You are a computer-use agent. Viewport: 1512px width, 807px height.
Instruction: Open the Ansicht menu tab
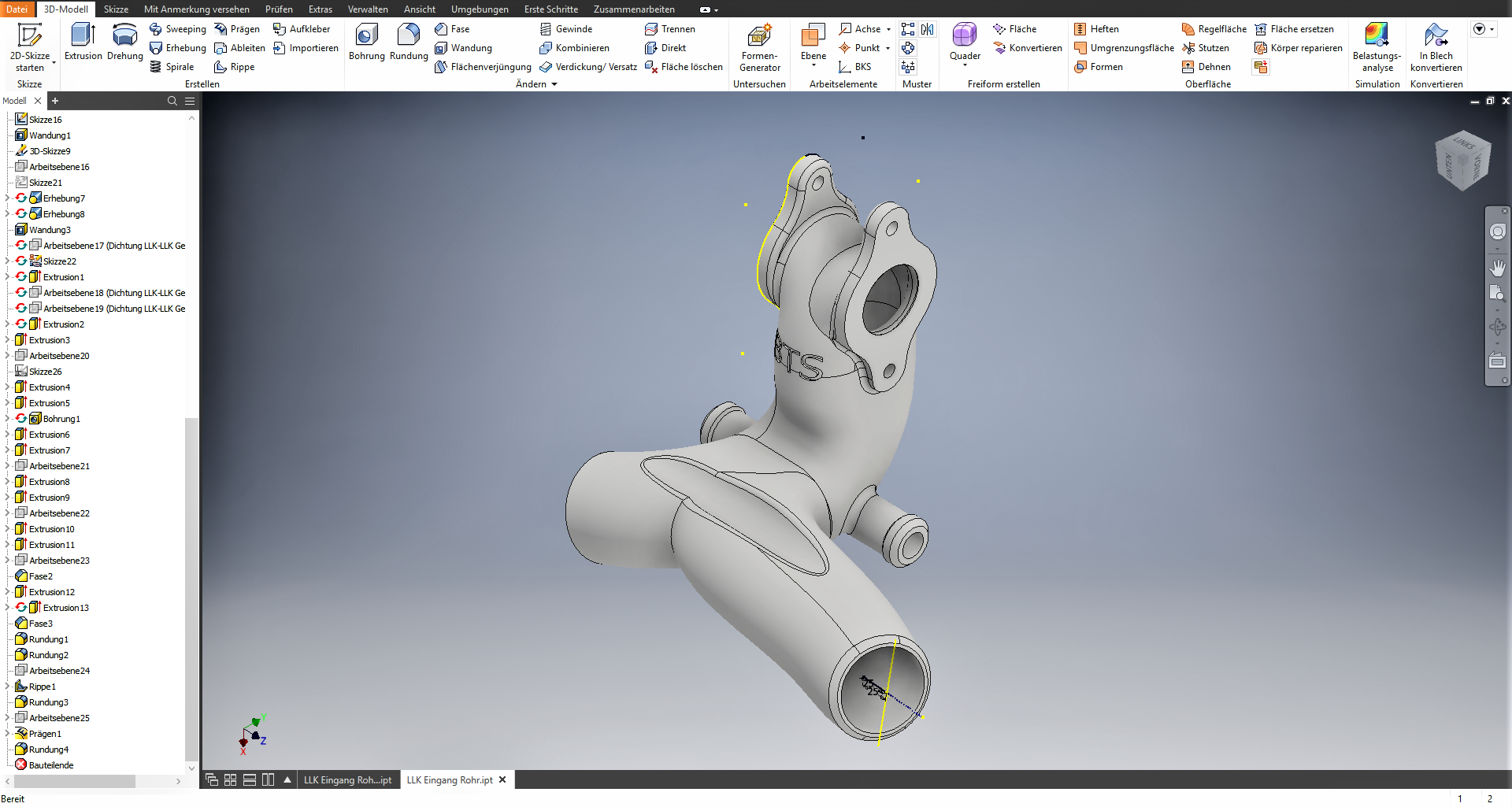pos(419,9)
